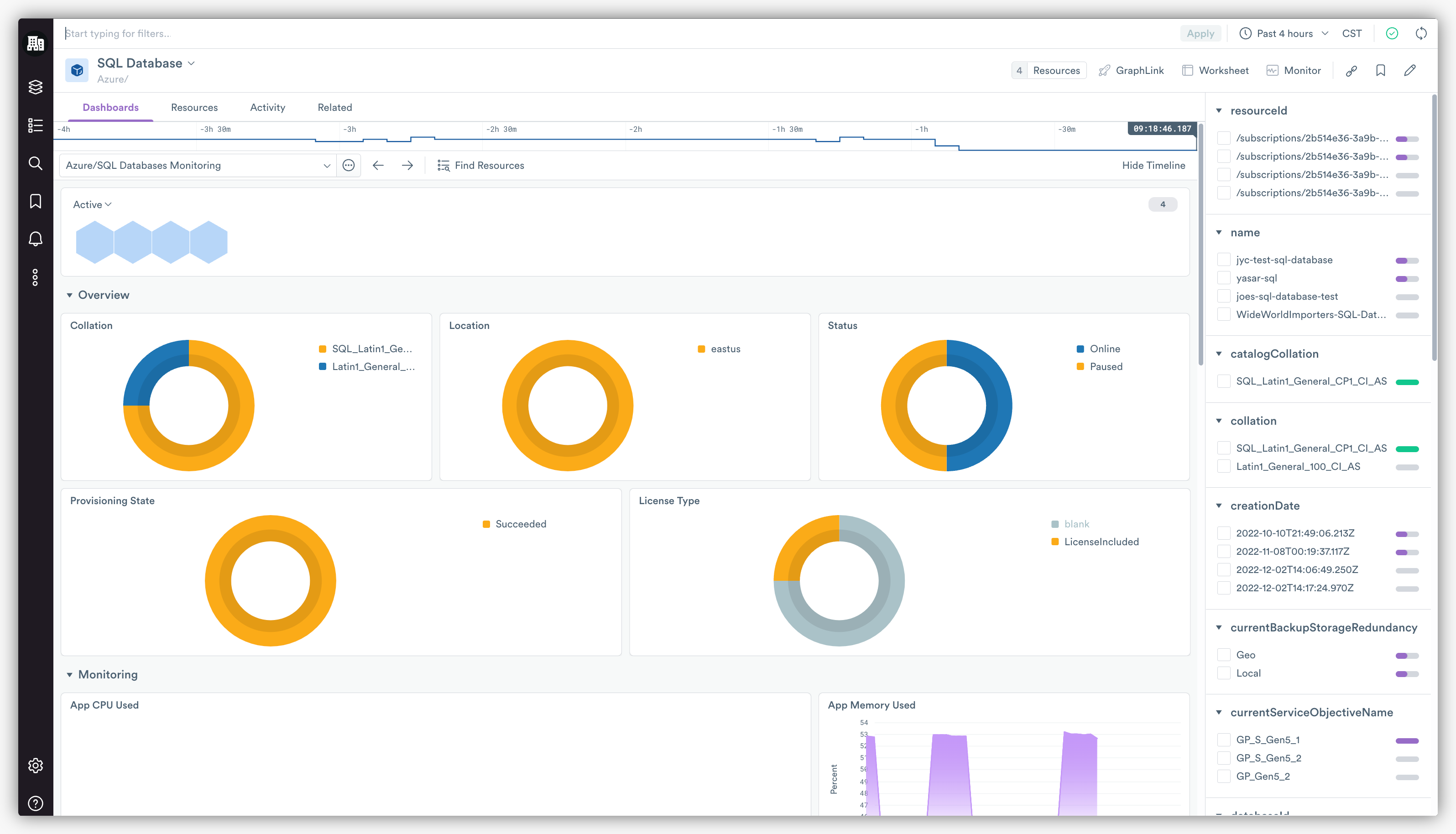Open dashboard options ellipsis circle
The image size is (1456, 834).
pos(348,166)
